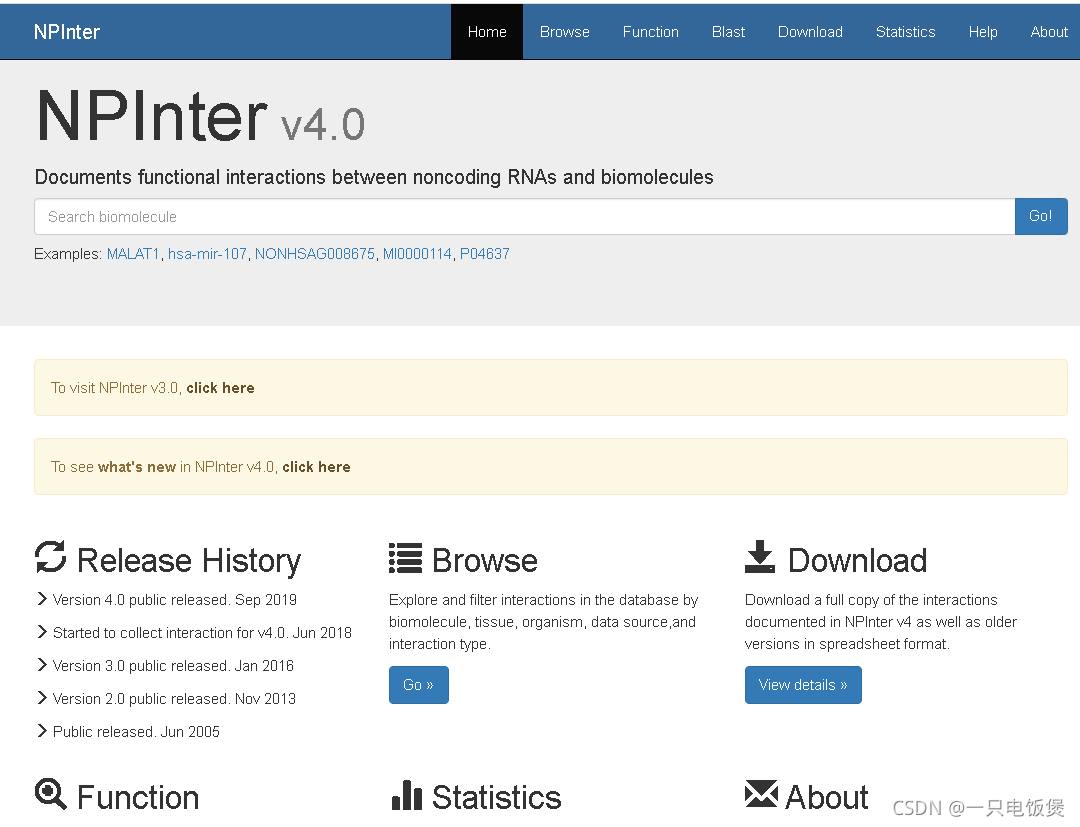Image resolution: width=1080 pixels, height=827 pixels.
Task: Click the Function magnifier icon
Action: [x=51, y=794]
